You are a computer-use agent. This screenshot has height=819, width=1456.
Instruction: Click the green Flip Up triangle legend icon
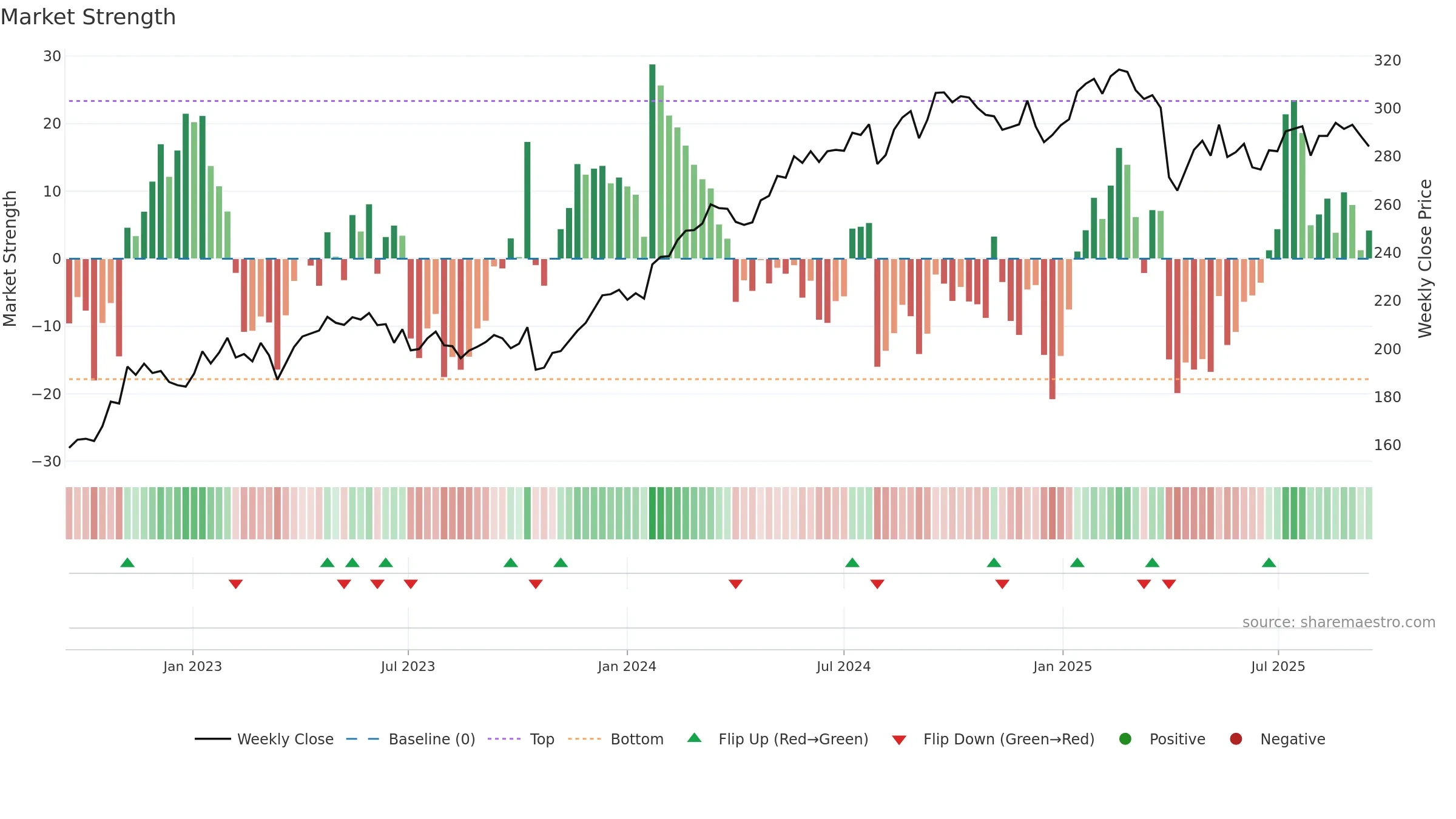(695, 738)
